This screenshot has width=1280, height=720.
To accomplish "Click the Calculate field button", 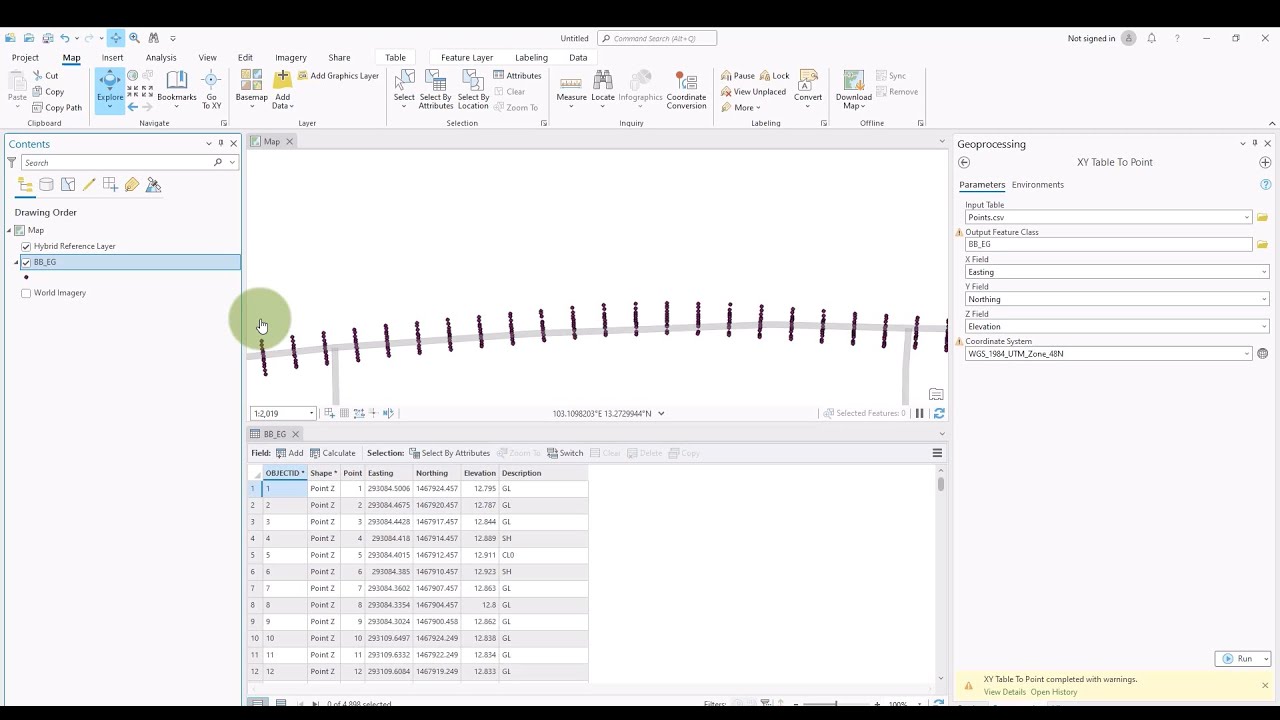I will (333, 453).
